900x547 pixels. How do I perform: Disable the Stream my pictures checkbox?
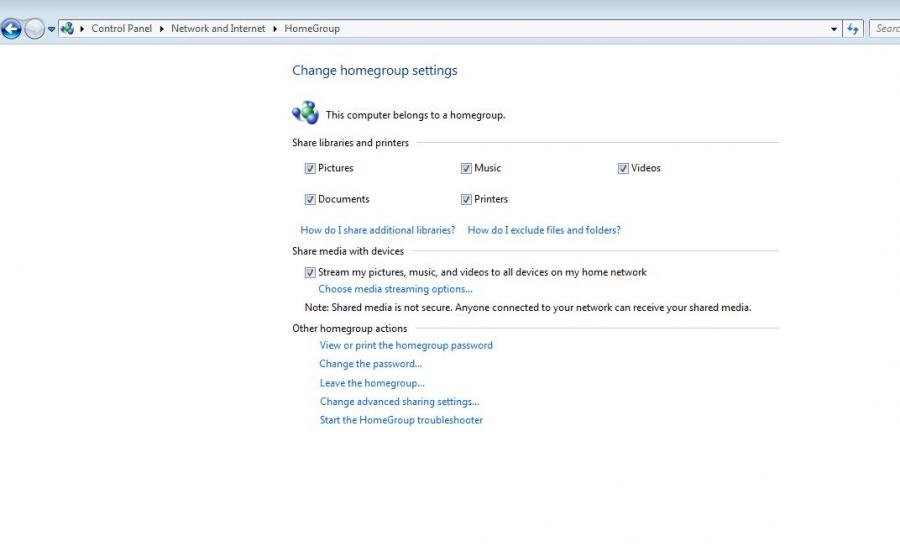(x=310, y=273)
